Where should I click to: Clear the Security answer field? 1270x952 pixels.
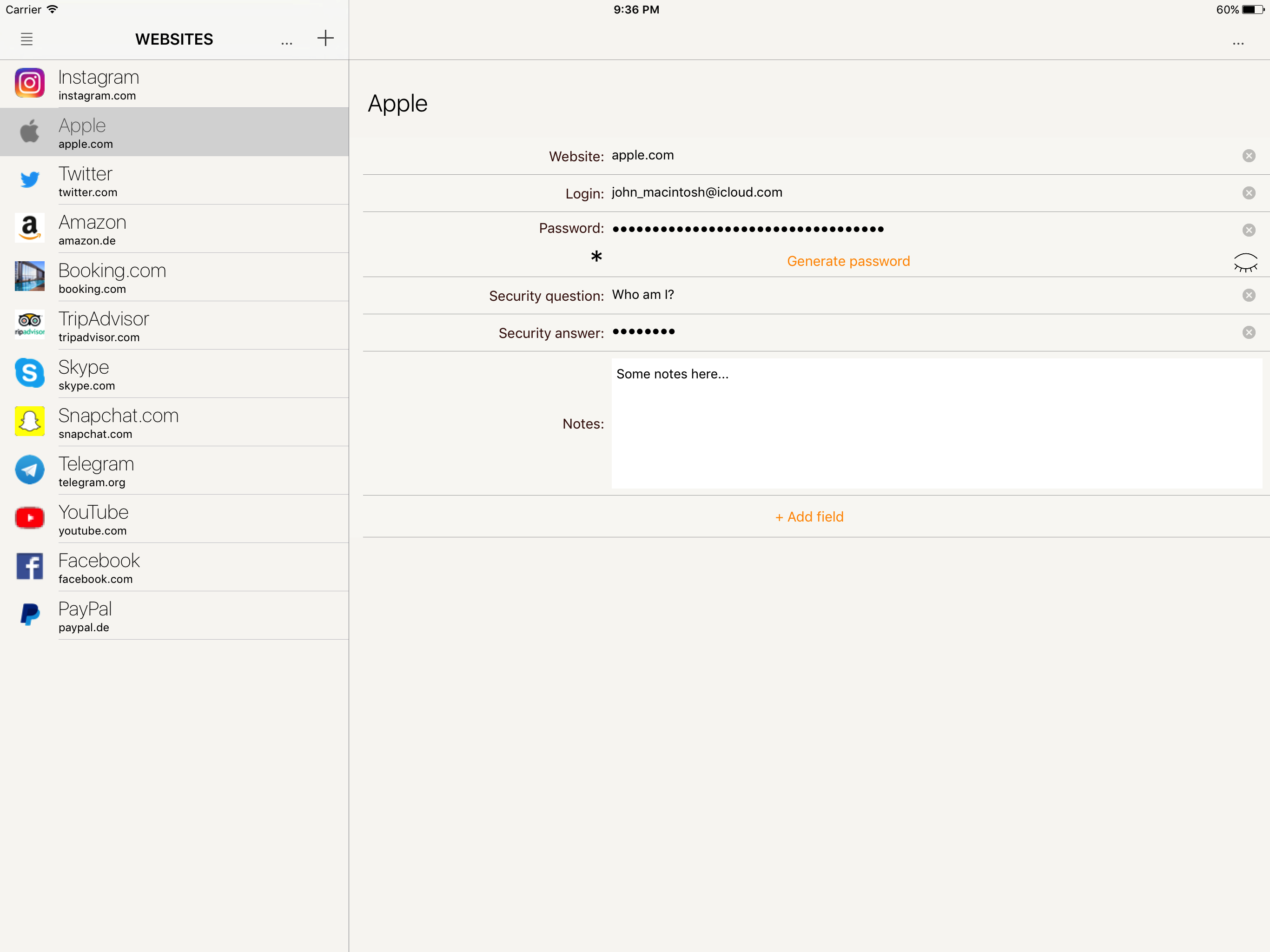point(1249,332)
